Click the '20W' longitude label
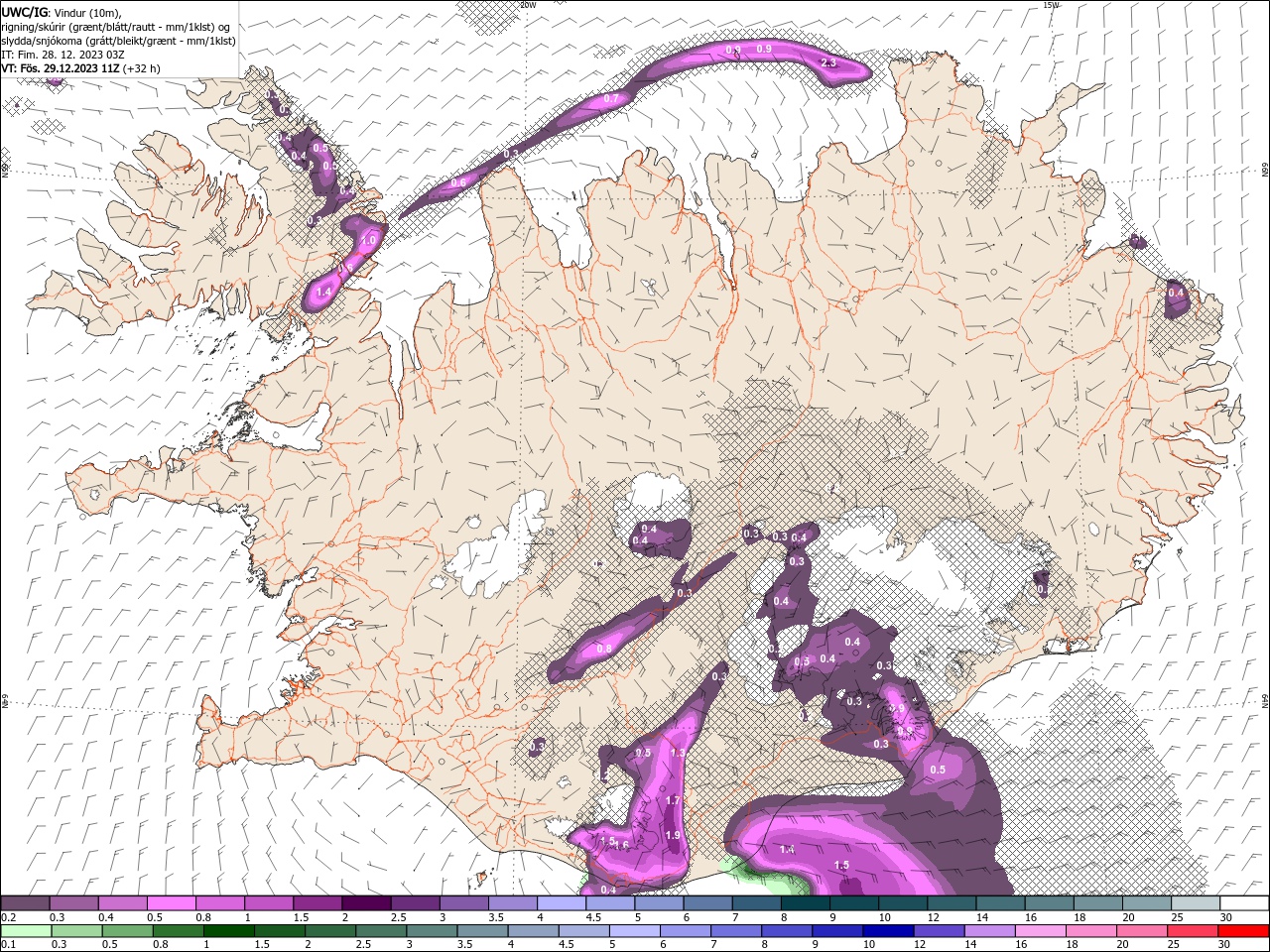The height and width of the screenshot is (952, 1270). tap(528, 5)
